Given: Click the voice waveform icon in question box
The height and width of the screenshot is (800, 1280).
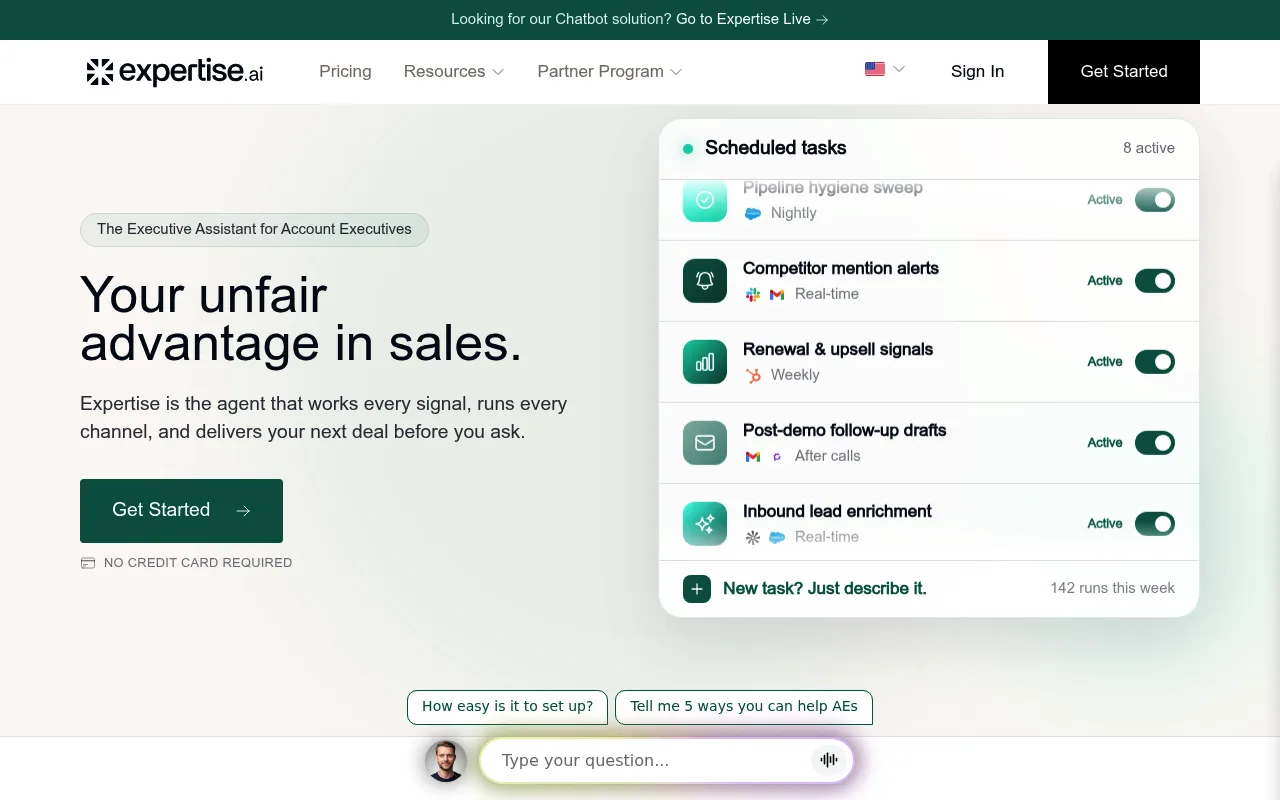Looking at the screenshot, I should (x=829, y=760).
